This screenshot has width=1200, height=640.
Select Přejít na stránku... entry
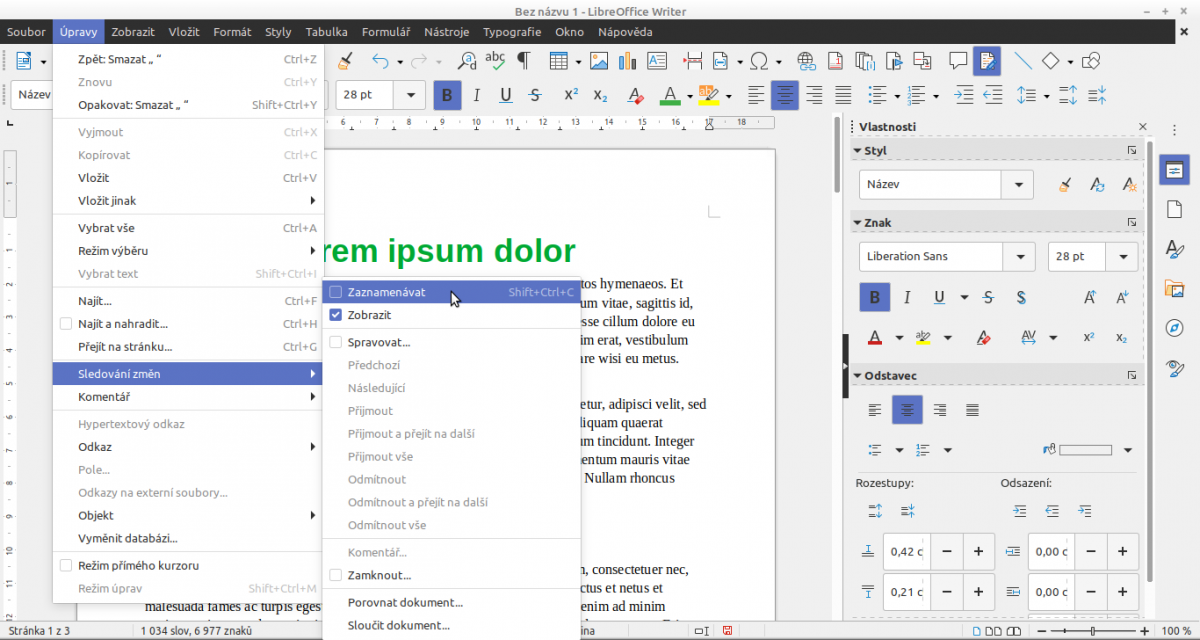click(x=188, y=346)
